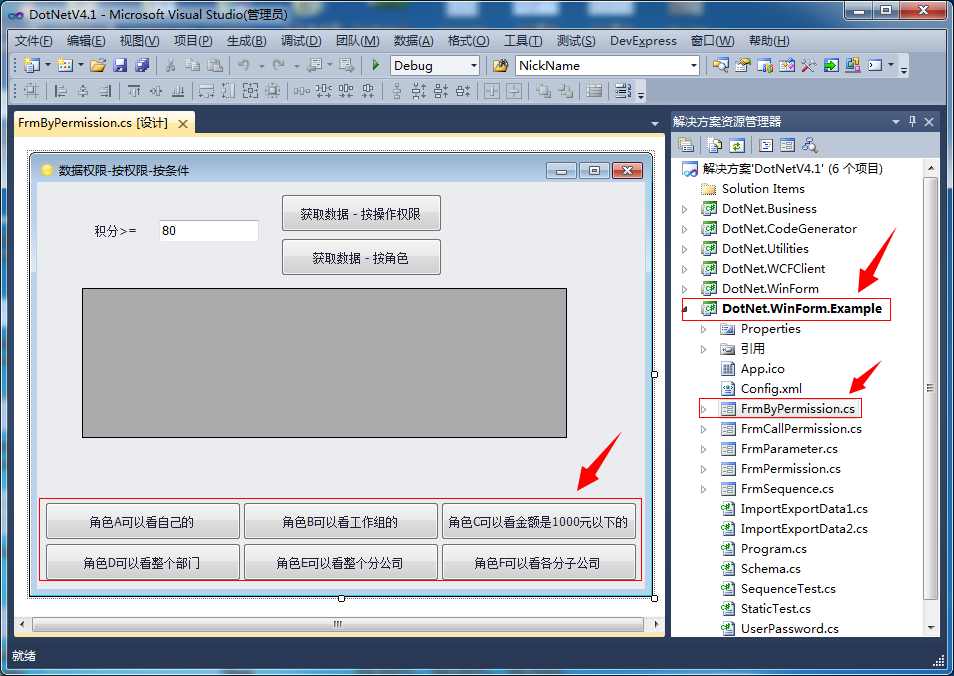The image size is (954, 676).
Task: Click Show All Files in Solution Explorer
Action: [715, 145]
